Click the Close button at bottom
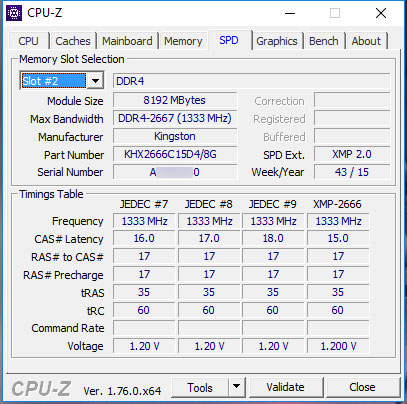This screenshot has width=407, height=404. 362,387
